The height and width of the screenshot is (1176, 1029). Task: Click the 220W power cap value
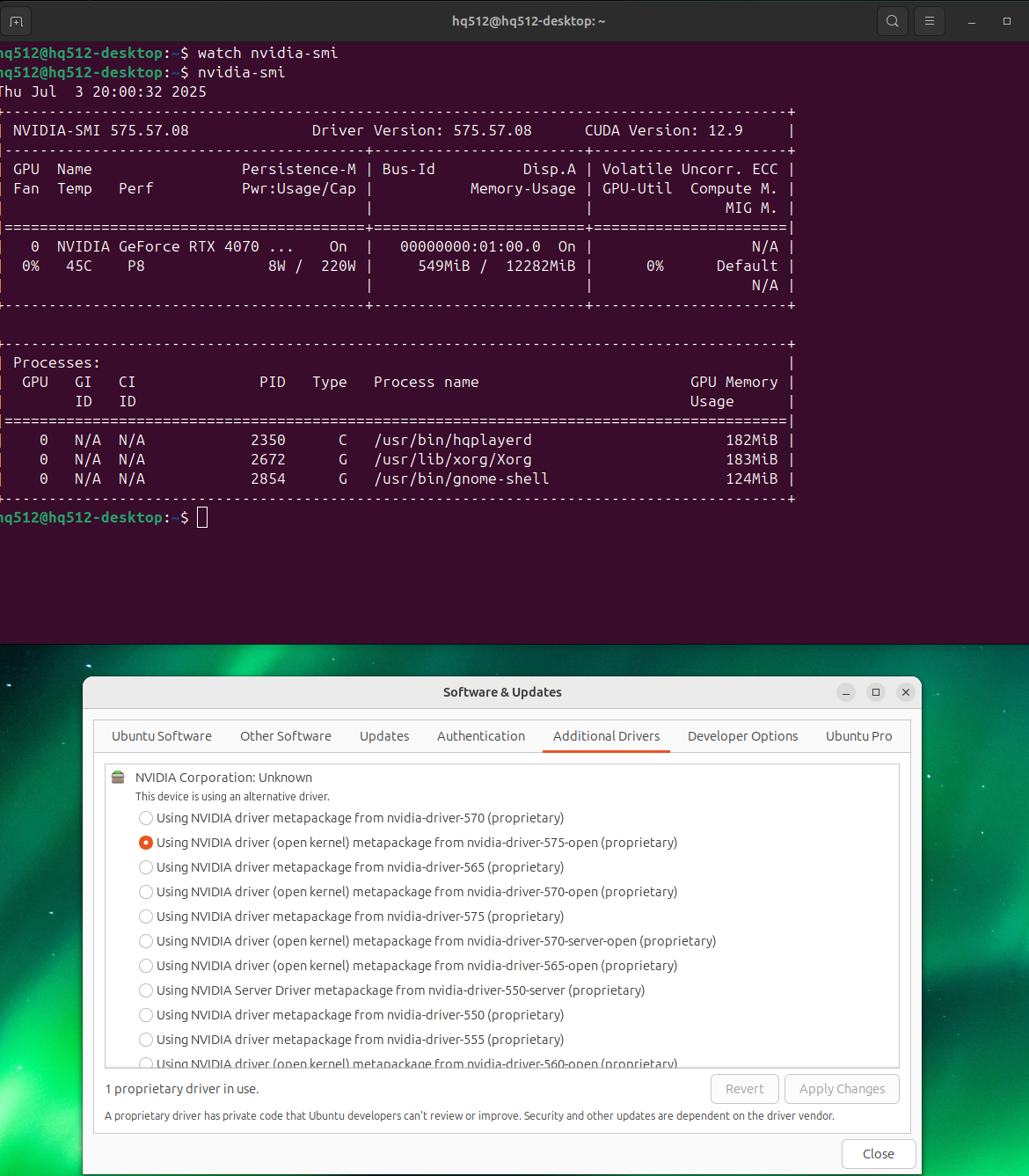[x=339, y=266]
